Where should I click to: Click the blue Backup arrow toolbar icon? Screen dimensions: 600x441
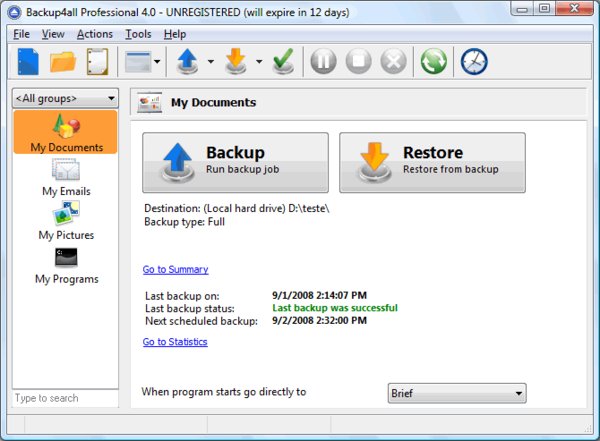point(187,61)
